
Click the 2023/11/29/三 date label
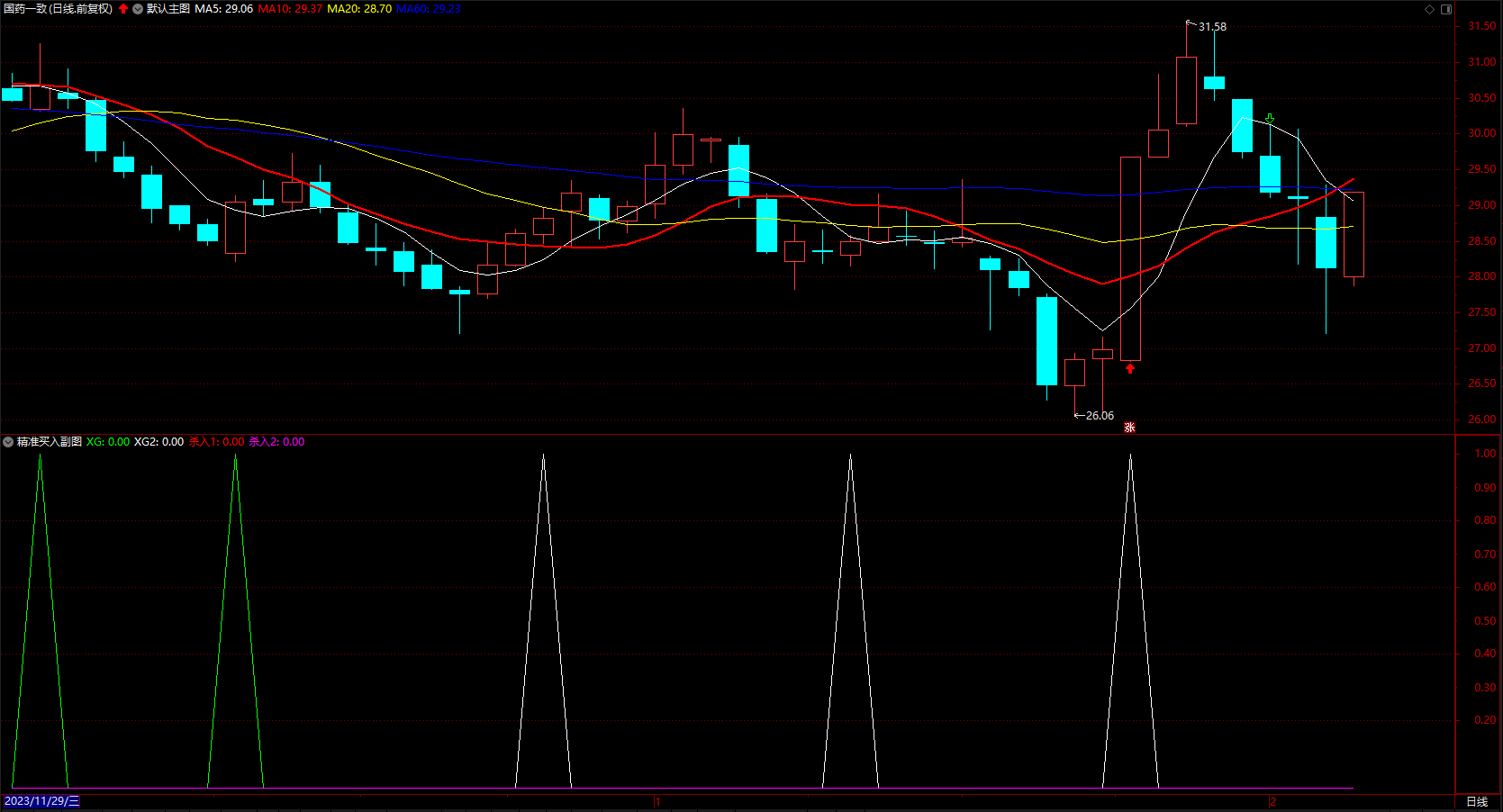[41, 801]
